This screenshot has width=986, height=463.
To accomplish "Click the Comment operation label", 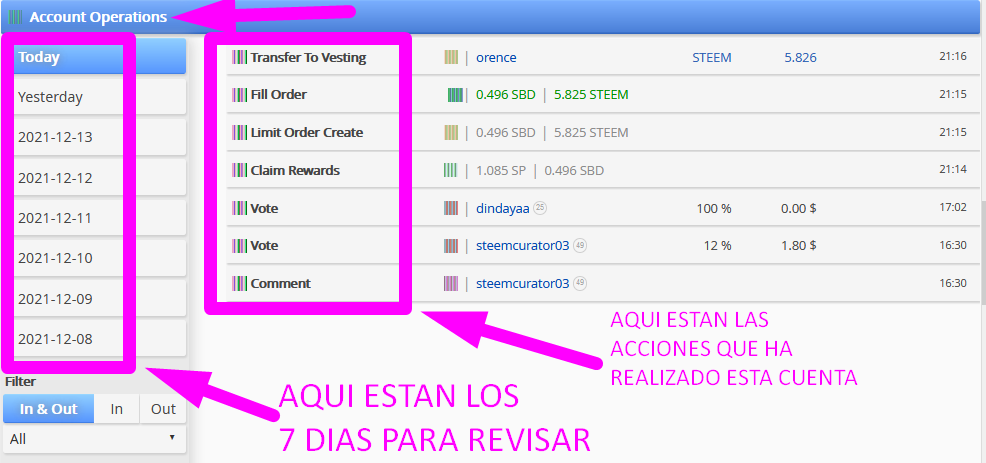I will pyautogui.click(x=280, y=284).
